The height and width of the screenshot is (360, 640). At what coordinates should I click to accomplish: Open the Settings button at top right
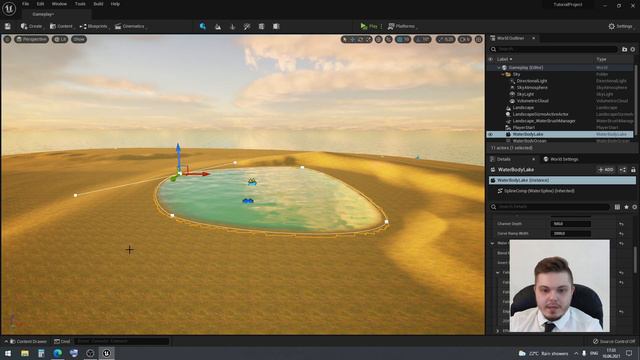[x=620, y=26]
